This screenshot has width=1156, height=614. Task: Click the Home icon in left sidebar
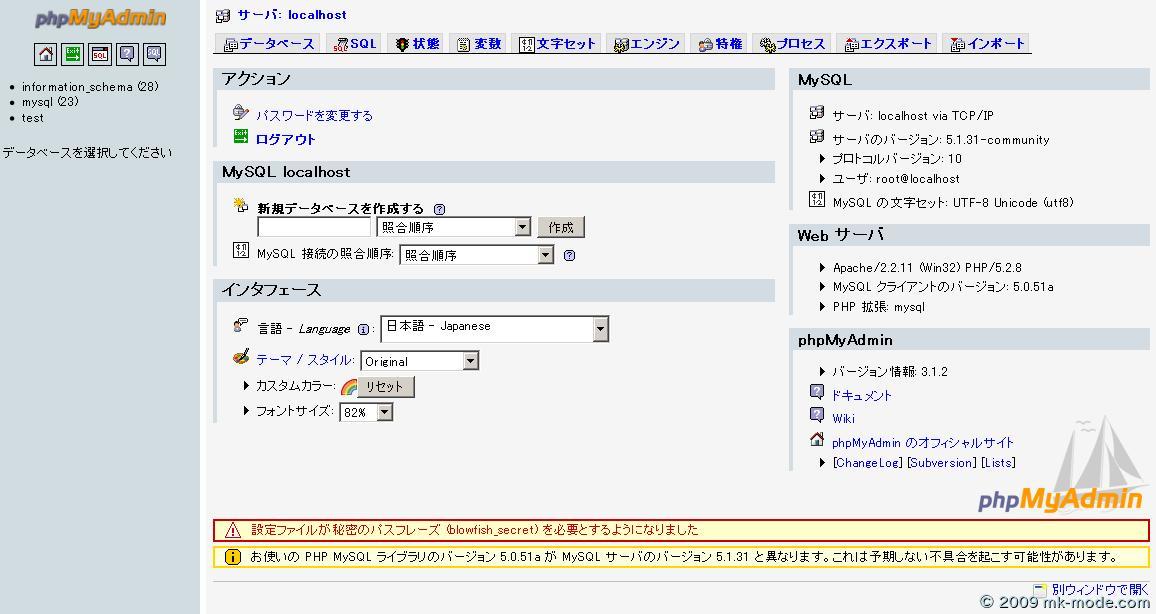click(46, 55)
